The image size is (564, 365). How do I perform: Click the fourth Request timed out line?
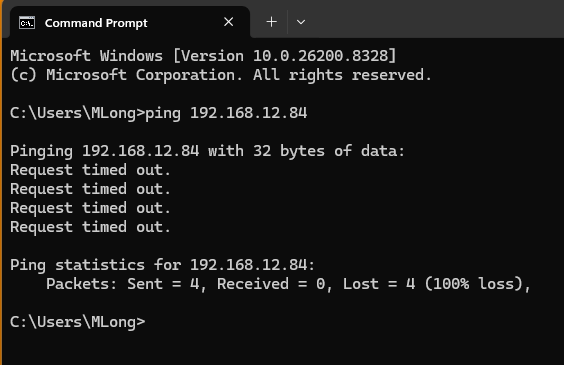(90, 227)
